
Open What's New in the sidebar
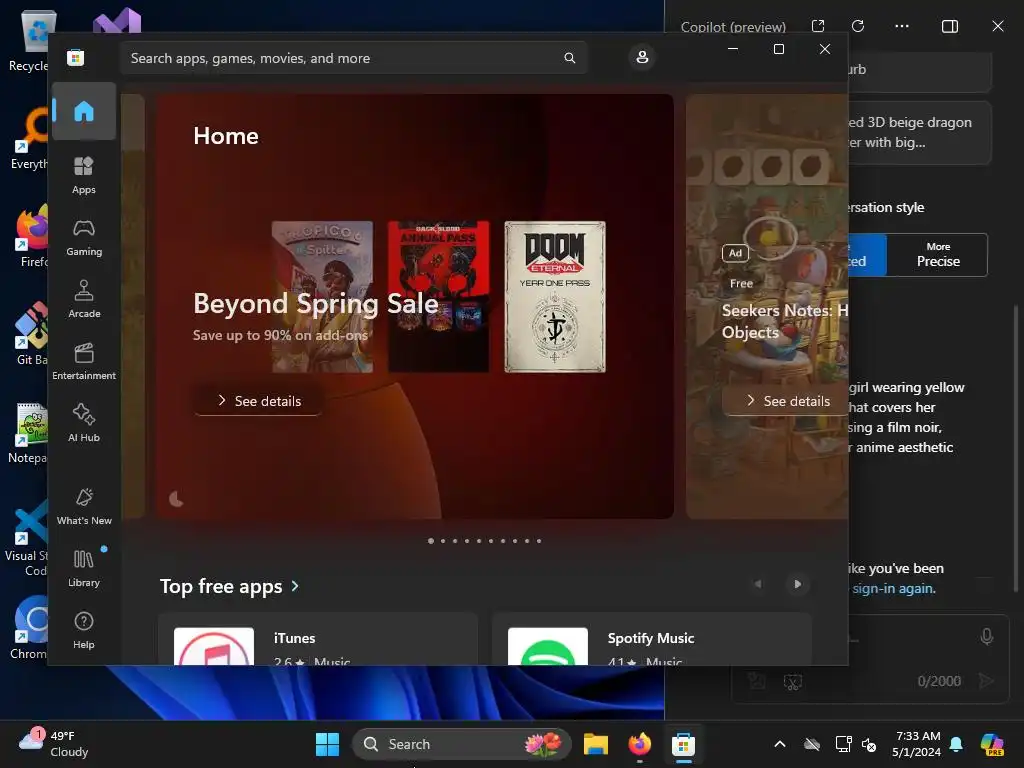(84, 506)
